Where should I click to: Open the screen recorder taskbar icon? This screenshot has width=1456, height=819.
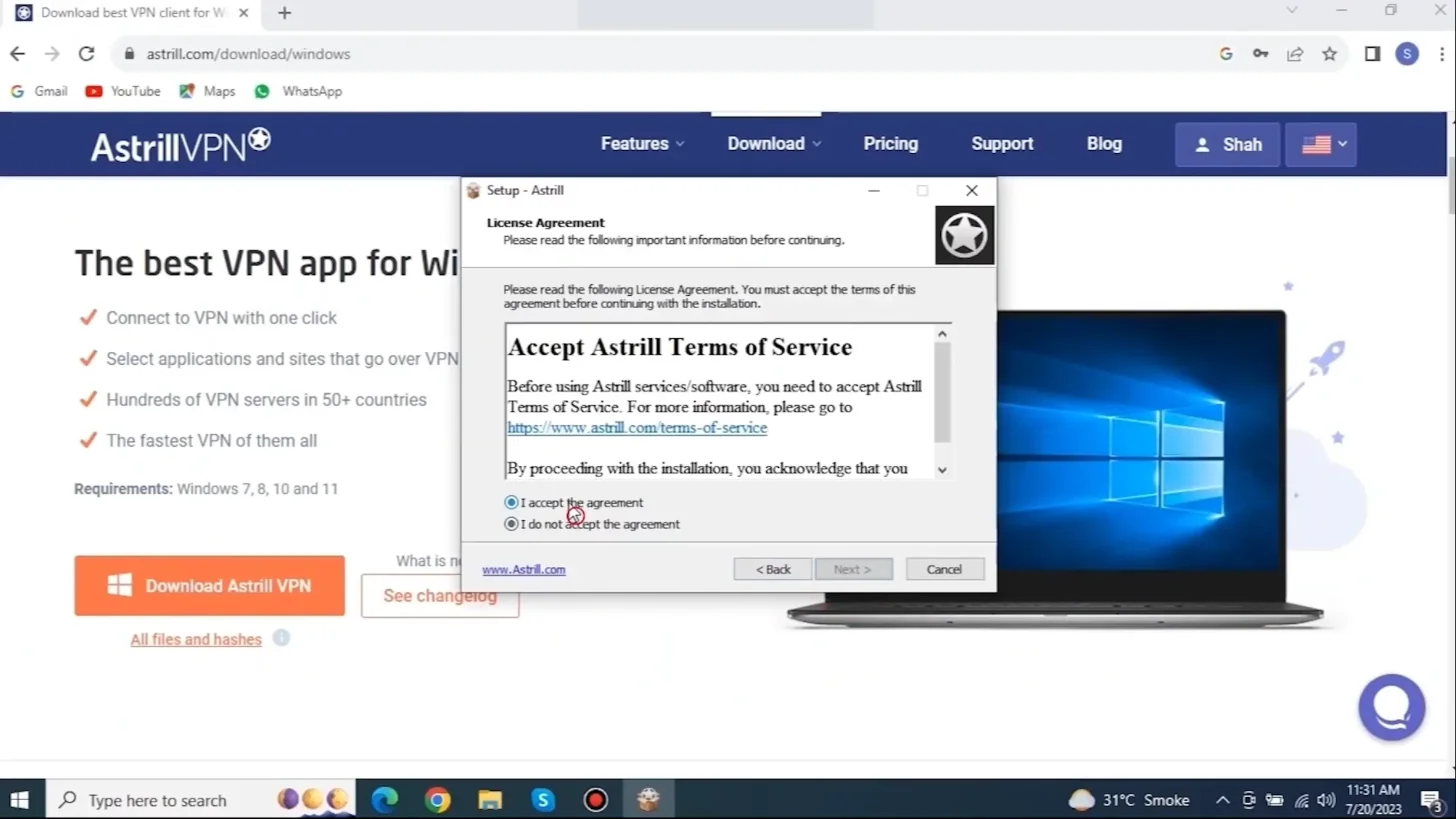[x=596, y=800]
